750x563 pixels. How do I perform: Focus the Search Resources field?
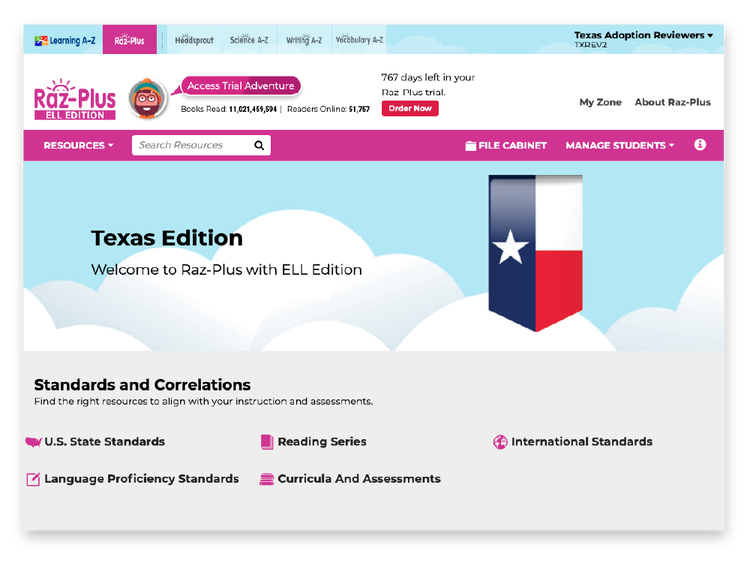[x=201, y=145]
